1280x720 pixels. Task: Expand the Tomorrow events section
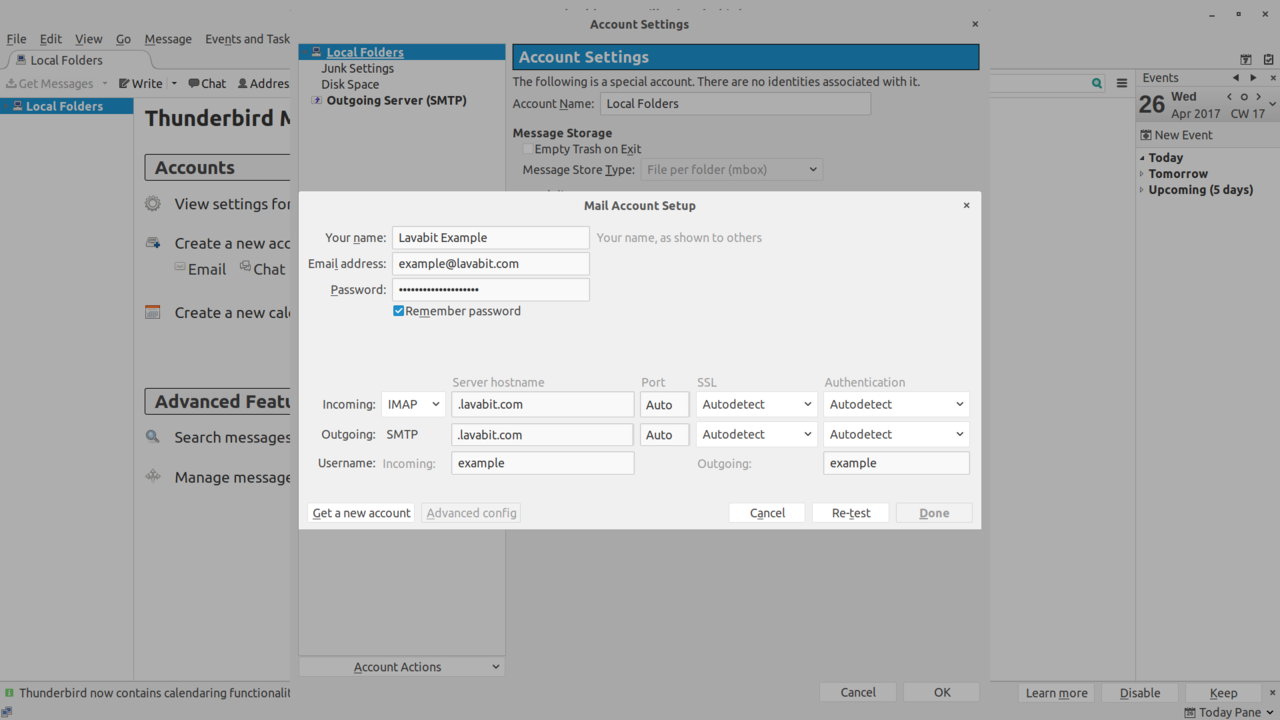click(x=1142, y=174)
